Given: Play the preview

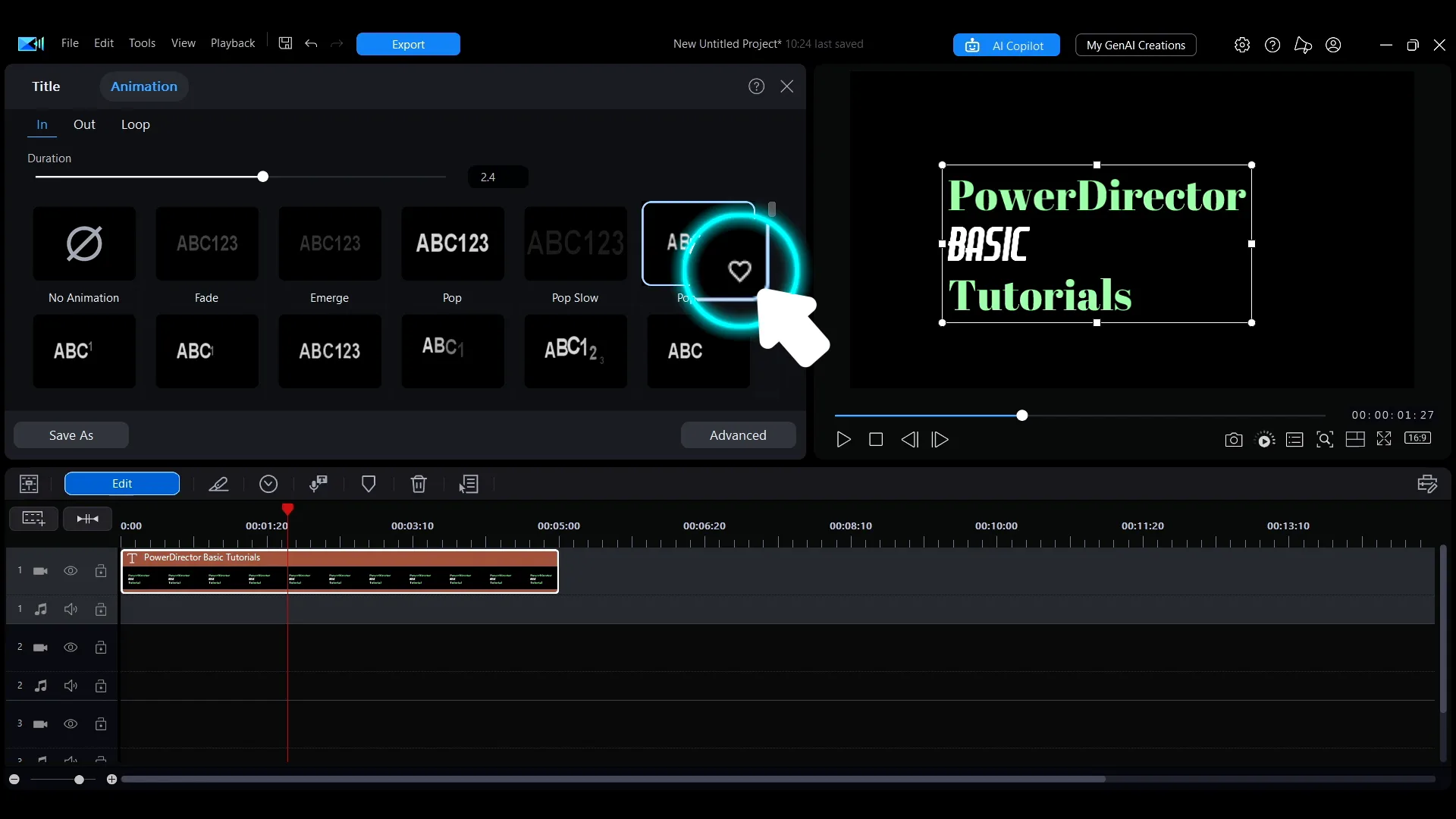Looking at the screenshot, I should point(843,440).
